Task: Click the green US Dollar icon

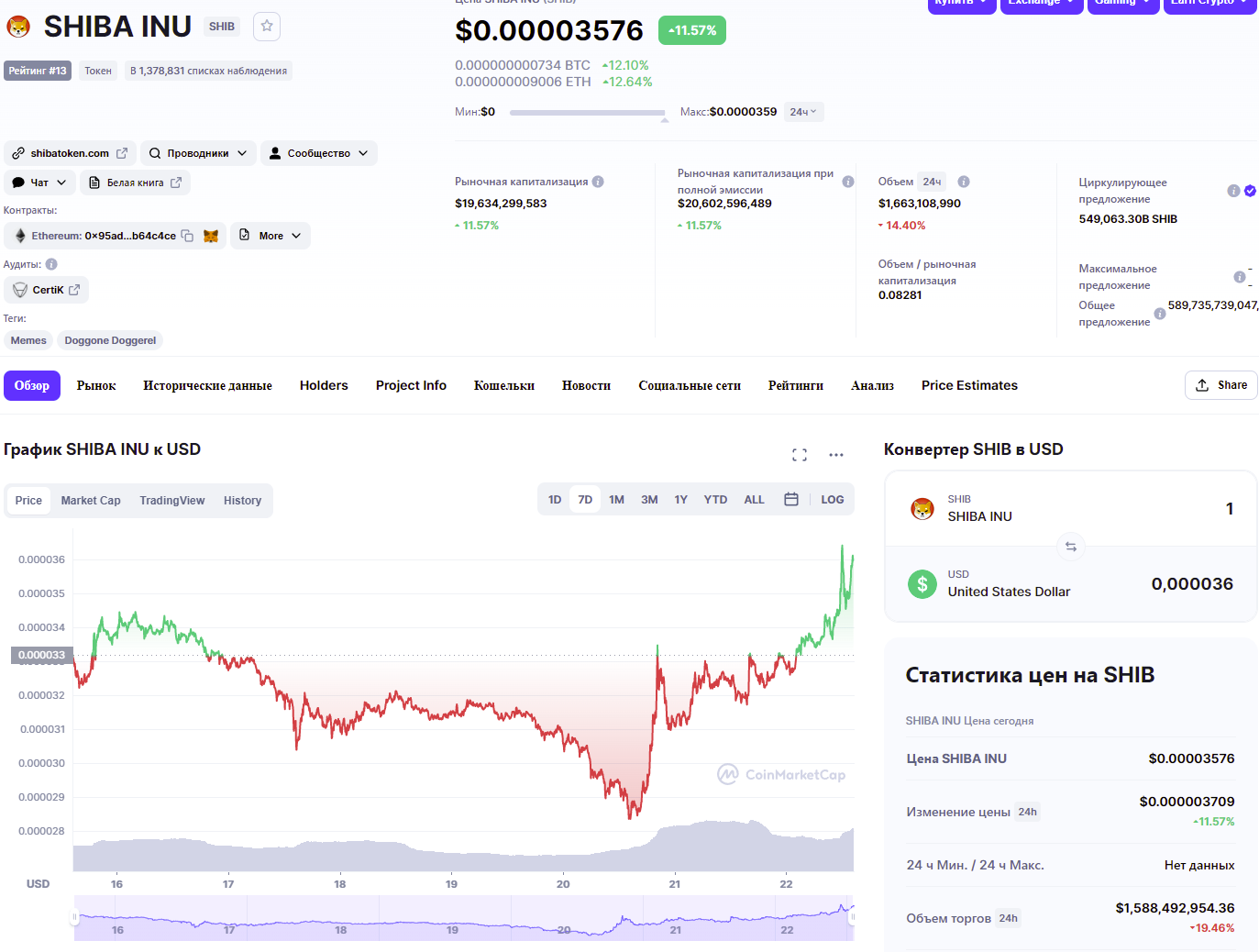Action: (x=922, y=583)
